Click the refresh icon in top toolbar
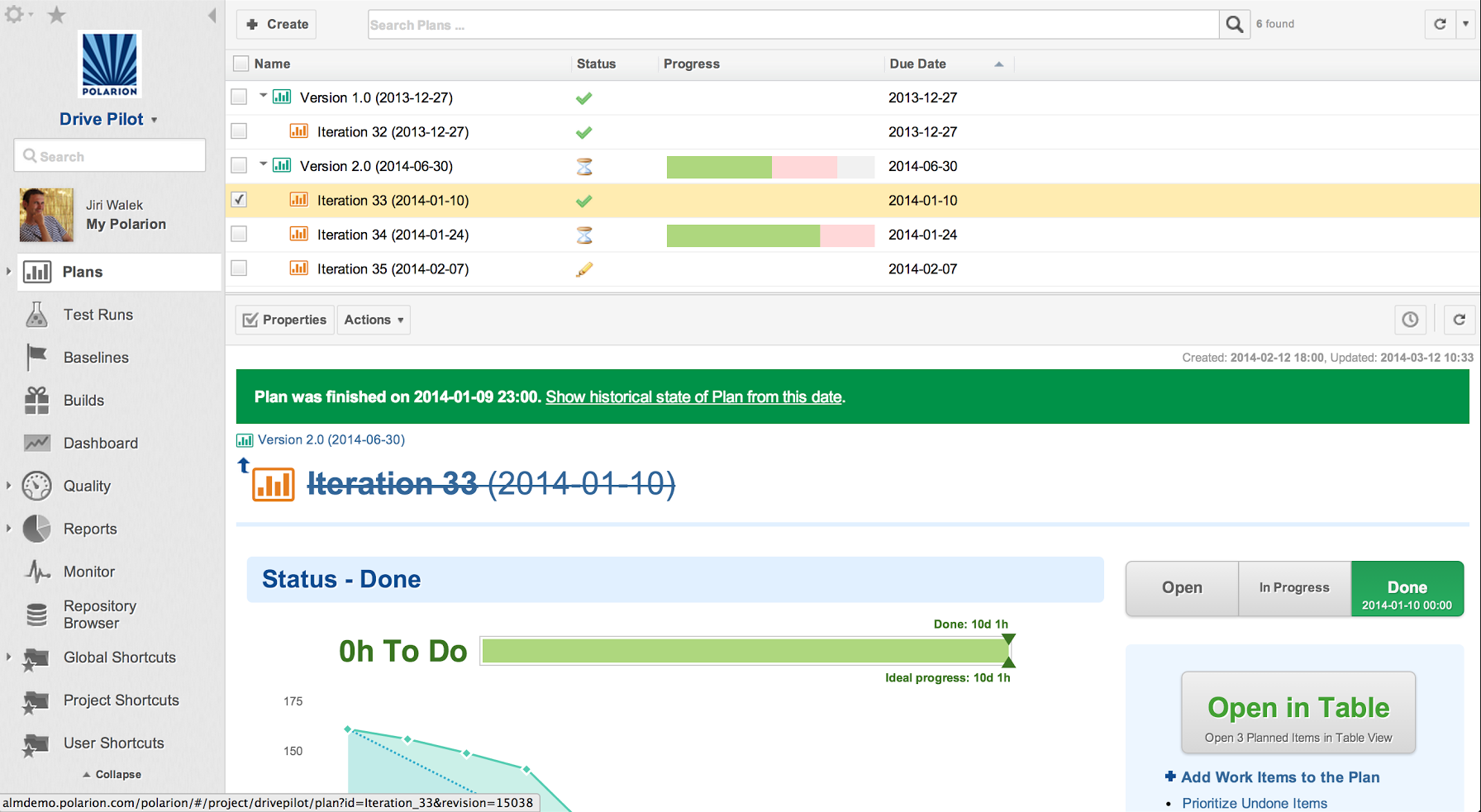The width and height of the screenshot is (1481, 812). pyautogui.click(x=1440, y=24)
